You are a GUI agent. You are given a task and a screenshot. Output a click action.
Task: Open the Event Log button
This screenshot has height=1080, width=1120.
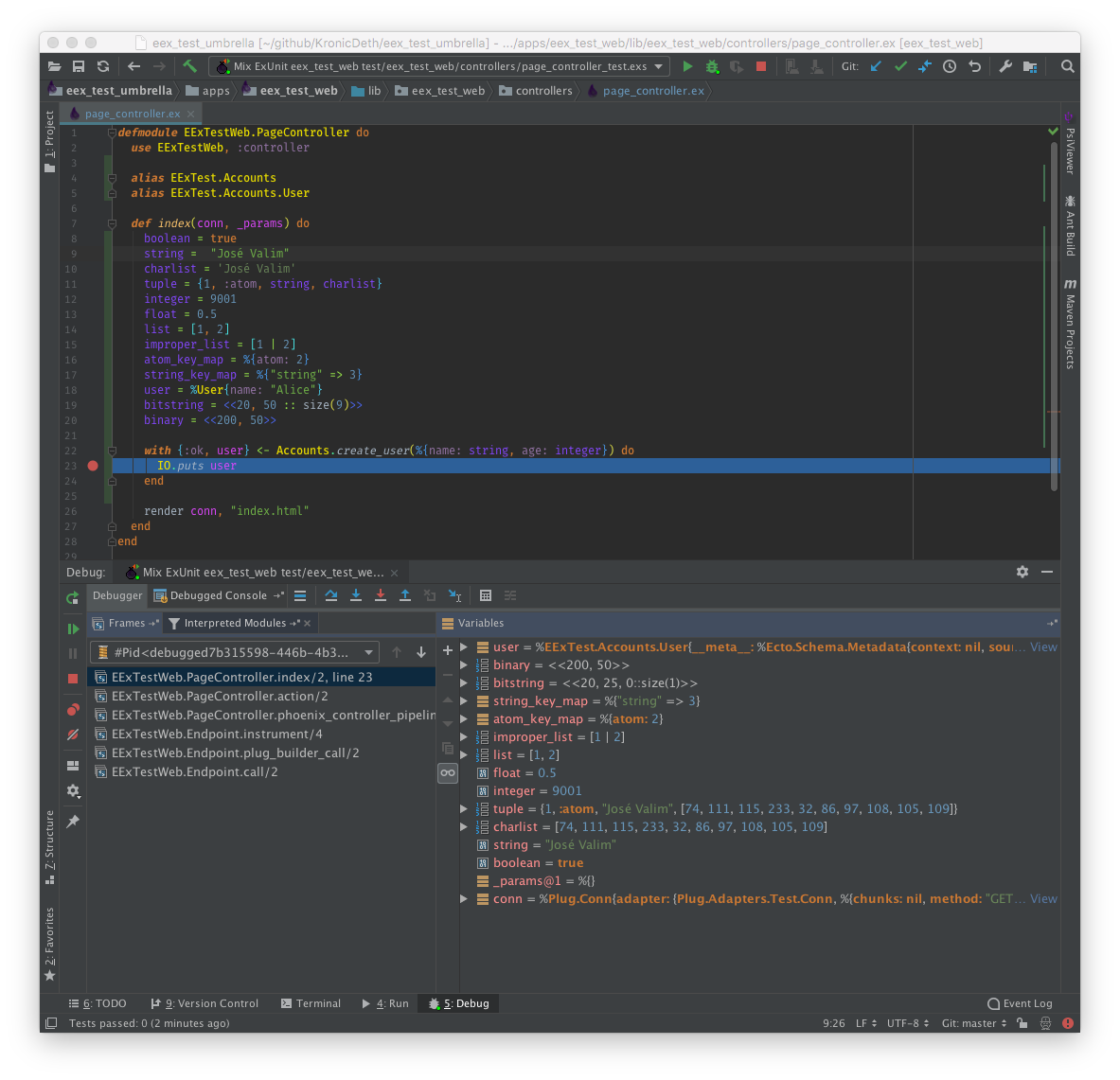[1020, 1003]
